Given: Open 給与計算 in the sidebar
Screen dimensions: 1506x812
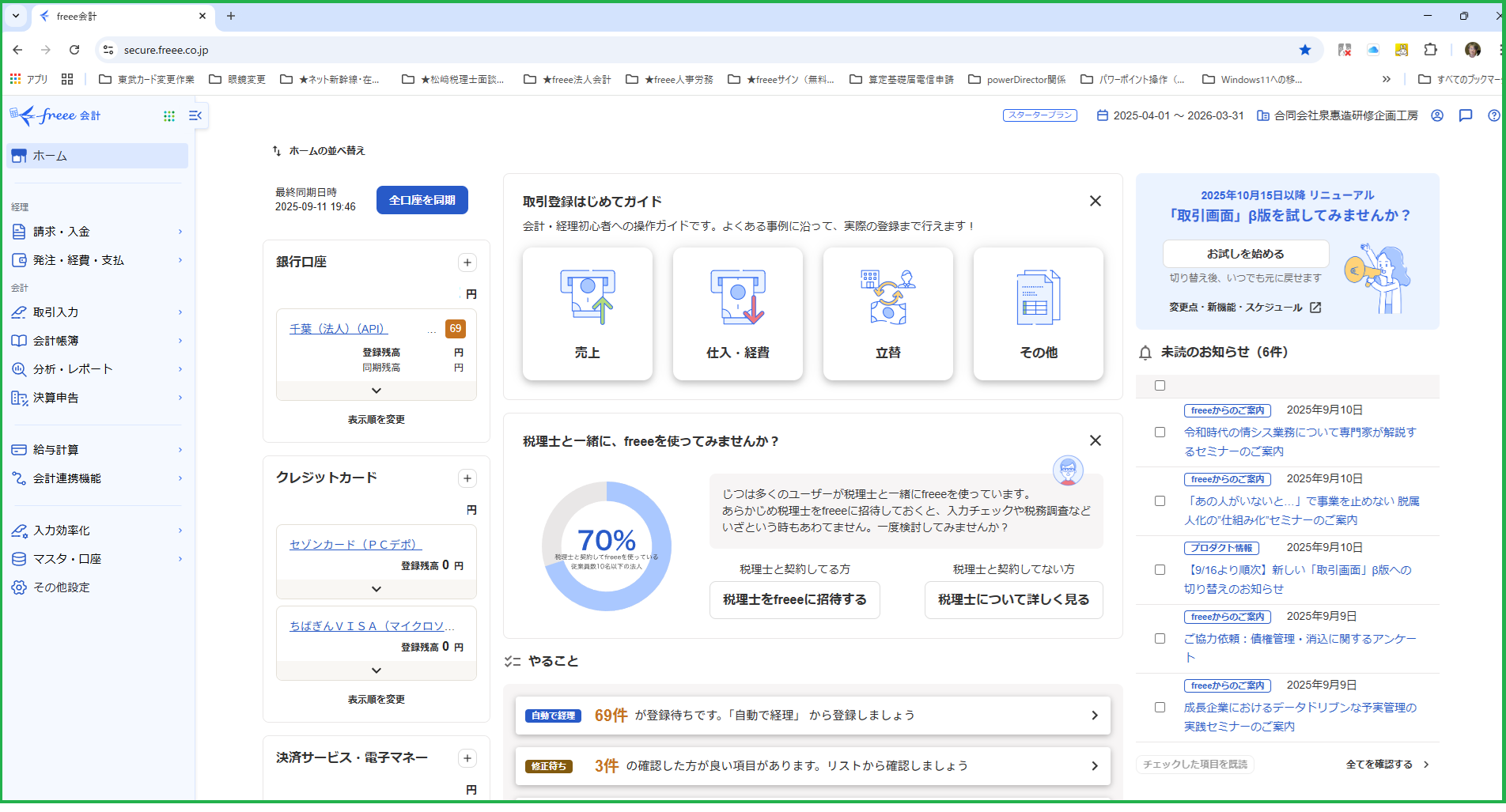Looking at the screenshot, I should point(97,450).
